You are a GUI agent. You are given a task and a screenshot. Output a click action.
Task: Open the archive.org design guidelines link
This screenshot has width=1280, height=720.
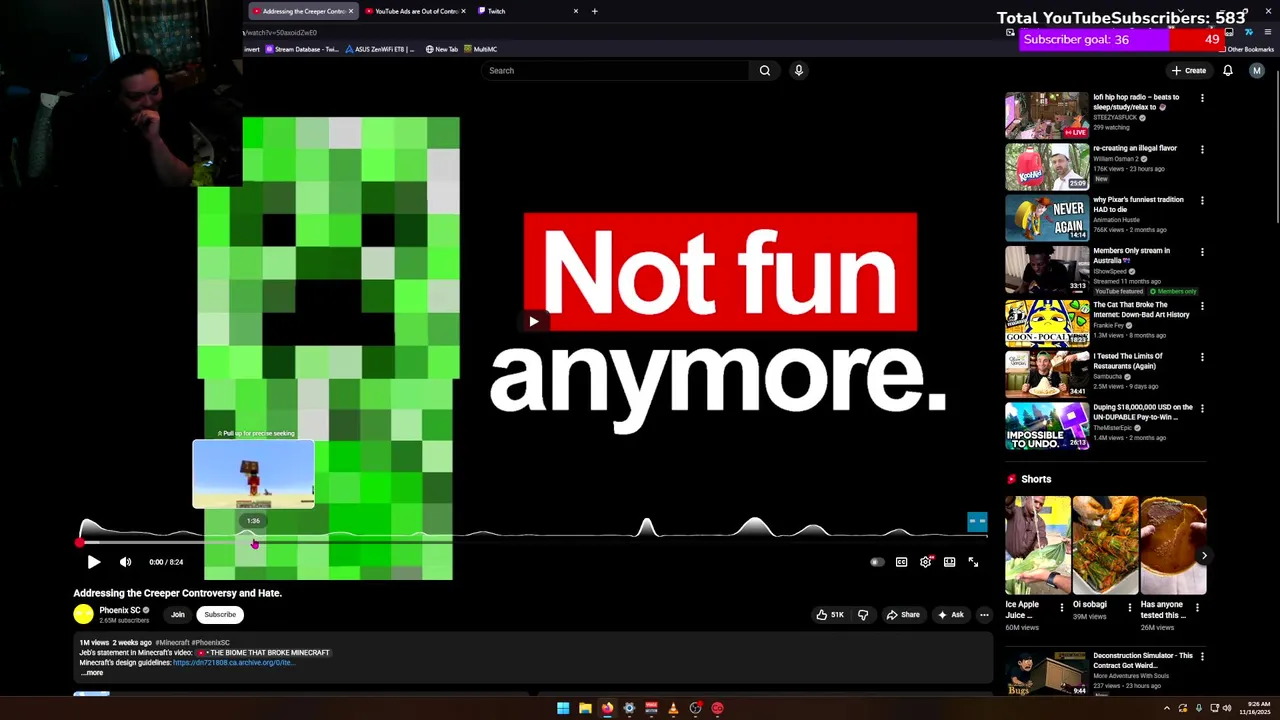click(x=233, y=662)
